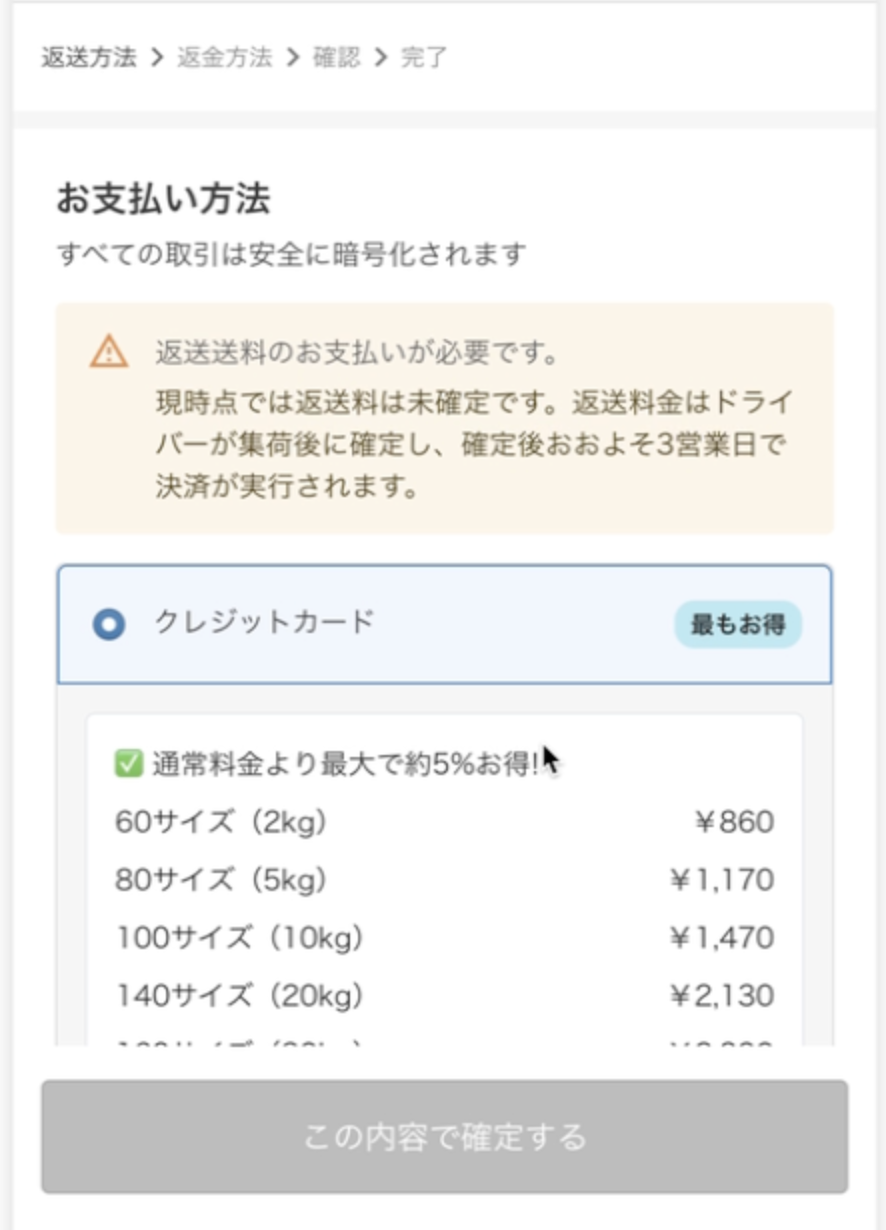Click the 返送送料のお支払いが必要です notice text
This screenshot has height=1230, width=886.
point(356,353)
